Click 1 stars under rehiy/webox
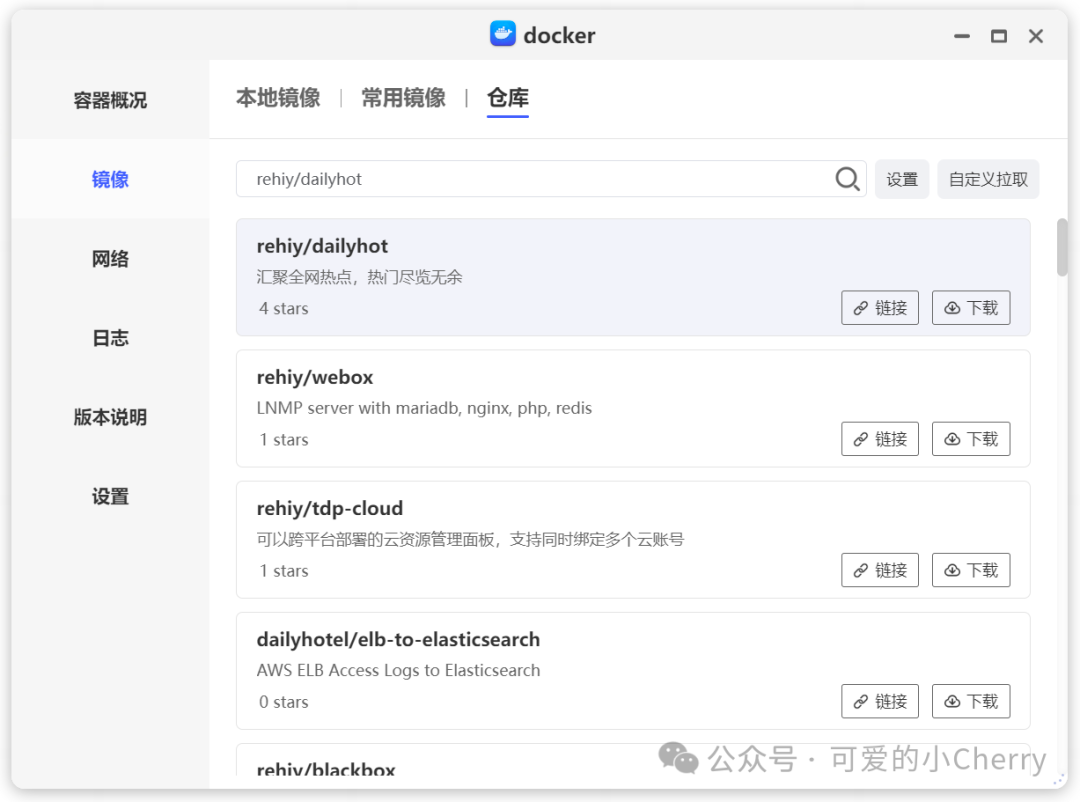 (x=284, y=440)
